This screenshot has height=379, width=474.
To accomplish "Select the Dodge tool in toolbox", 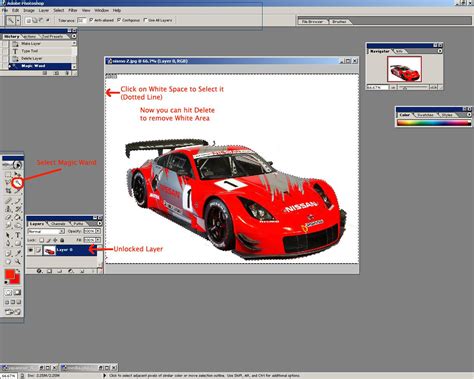I will tap(18, 226).
